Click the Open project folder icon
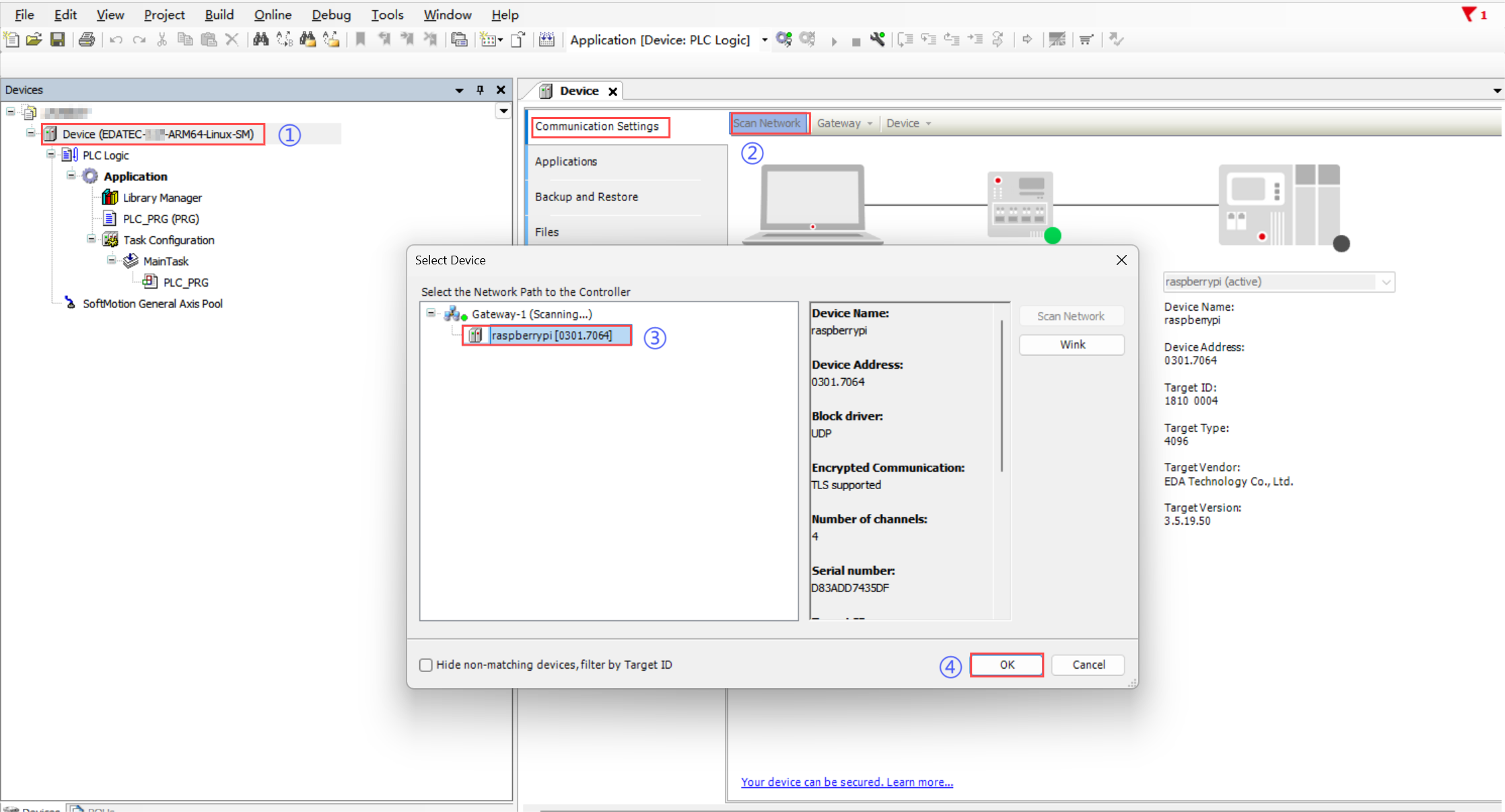This screenshot has width=1505, height=812. tap(34, 40)
